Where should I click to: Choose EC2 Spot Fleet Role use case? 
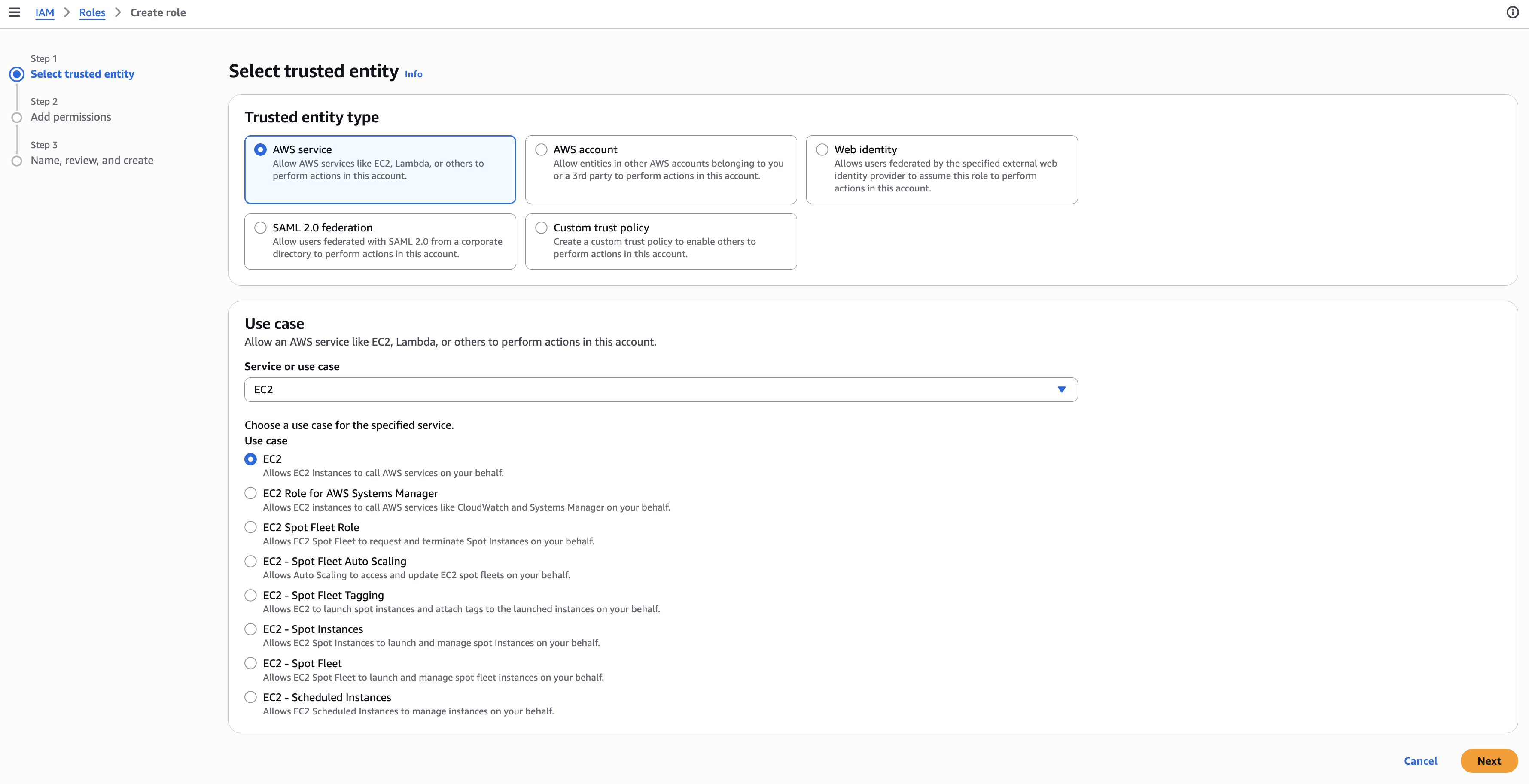click(x=250, y=527)
